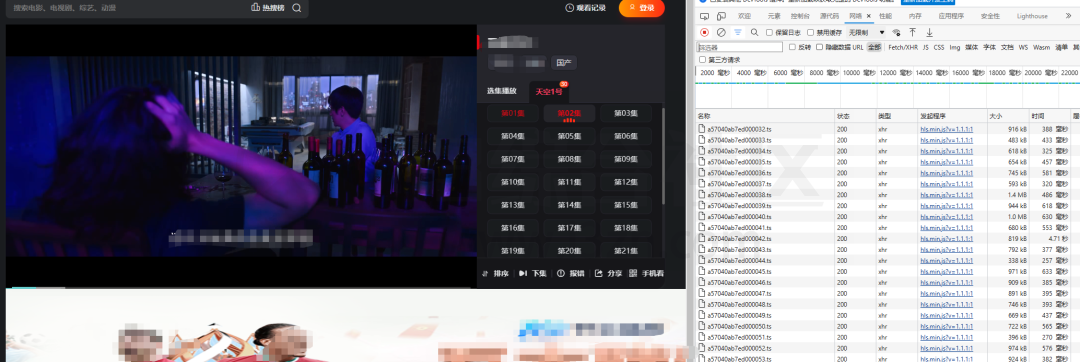
Task: Switch to the 选集播放 tab
Action: (501, 92)
